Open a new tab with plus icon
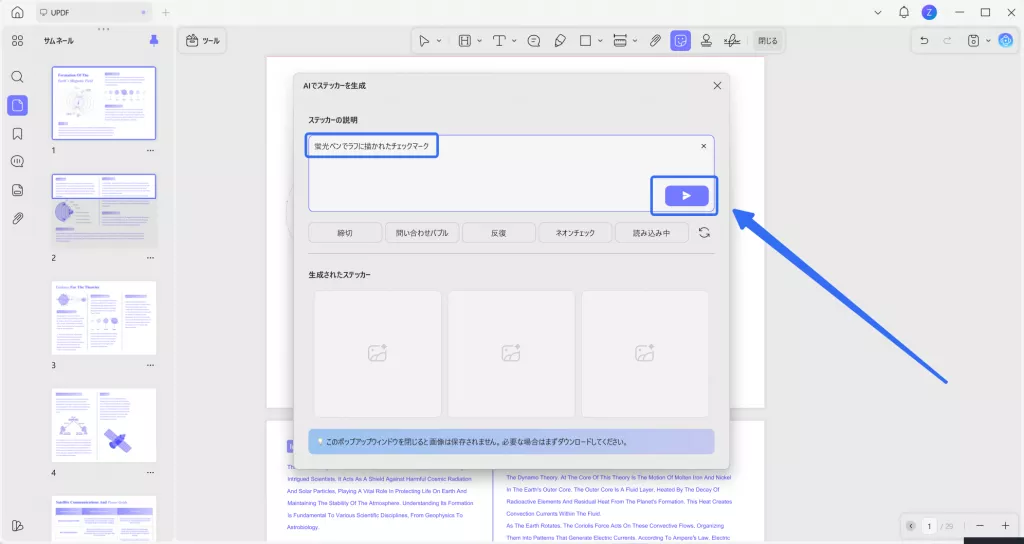 coord(166,12)
